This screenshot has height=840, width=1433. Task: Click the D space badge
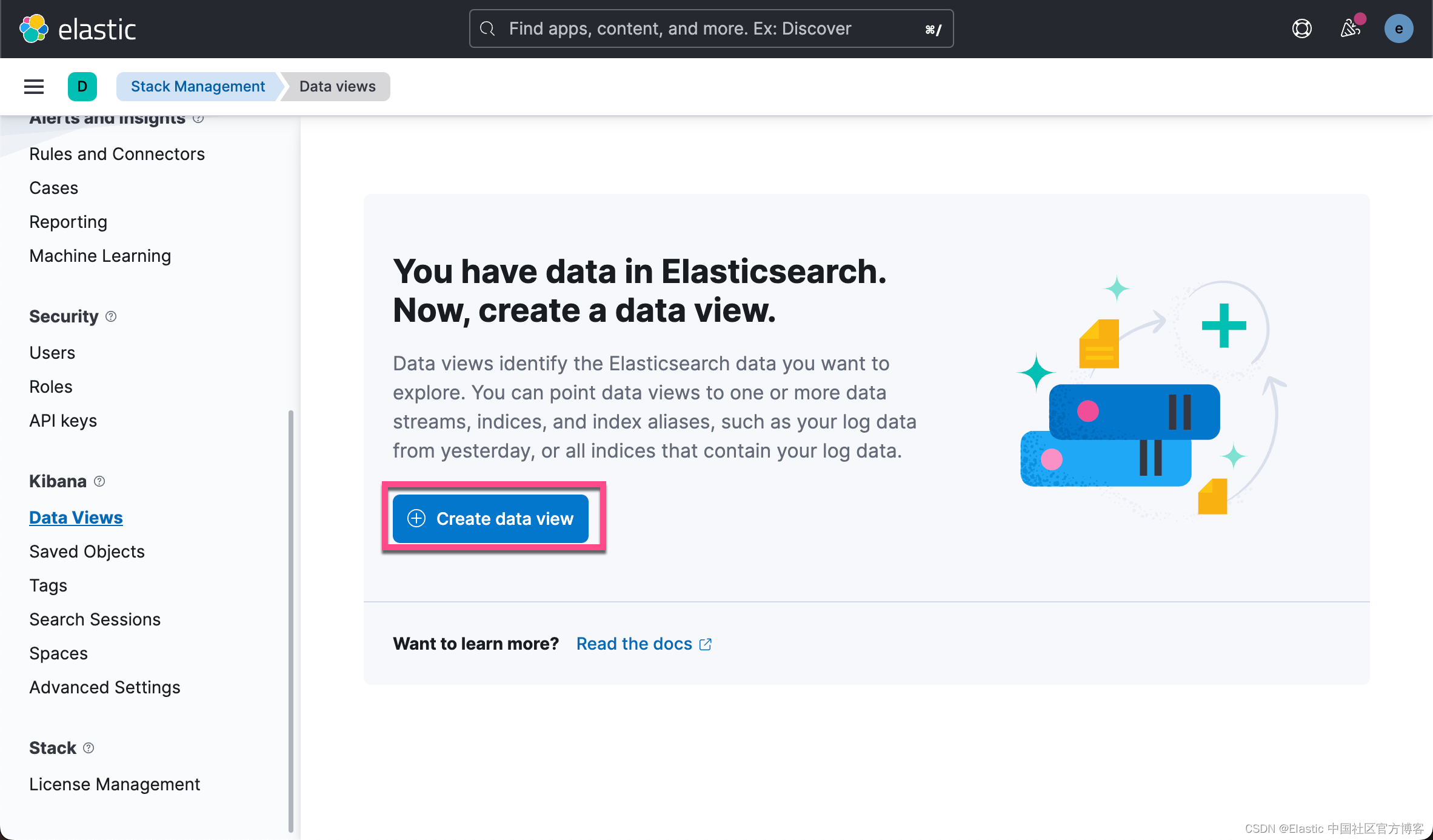tap(82, 86)
